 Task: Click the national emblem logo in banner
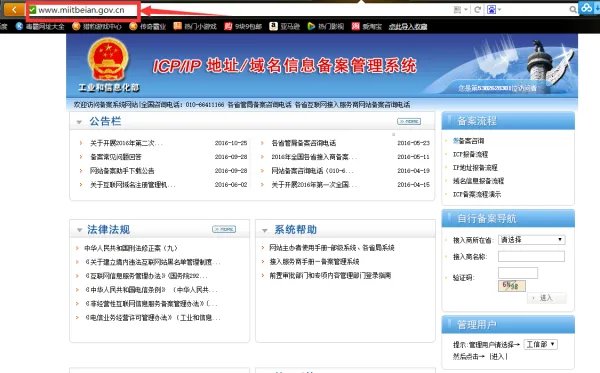tap(108, 59)
